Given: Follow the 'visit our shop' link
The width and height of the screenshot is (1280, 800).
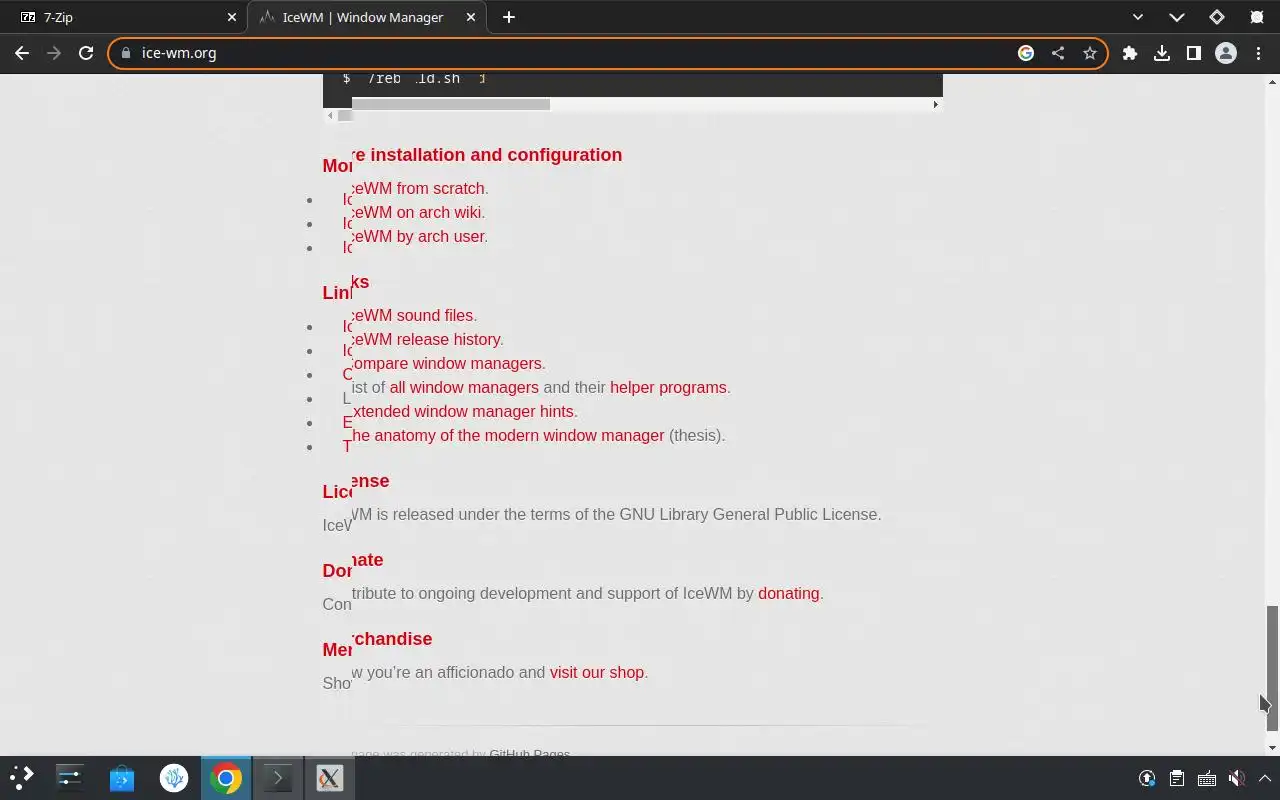Looking at the screenshot, I should [x=597, y=672].
